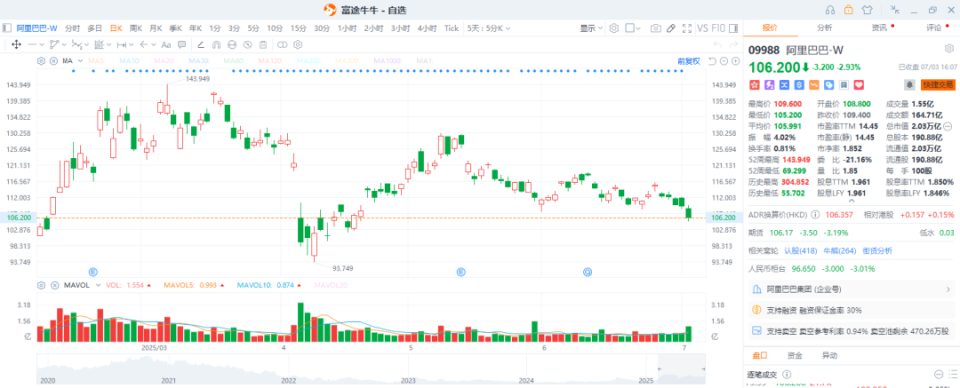Screen dimensions: 960x388
Task: Select the 资金 tab at bottom
Action: (795, 356)
